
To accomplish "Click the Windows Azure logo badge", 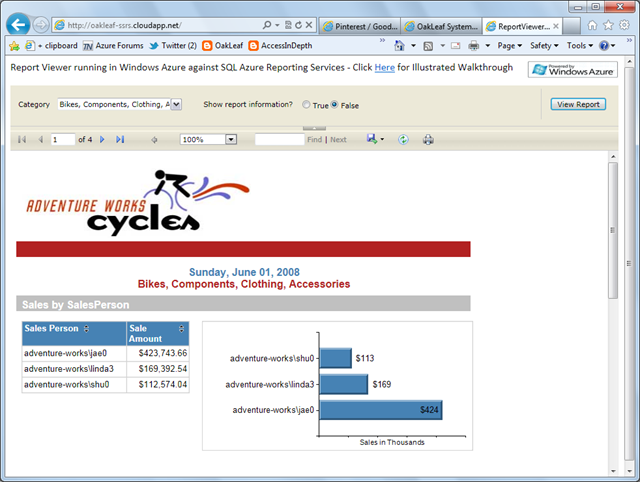I will point(573,70).
